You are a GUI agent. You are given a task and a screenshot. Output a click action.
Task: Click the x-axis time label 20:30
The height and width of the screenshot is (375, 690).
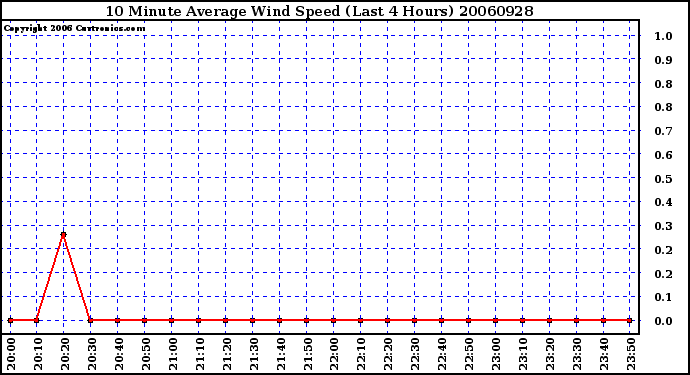coord(92,354)
